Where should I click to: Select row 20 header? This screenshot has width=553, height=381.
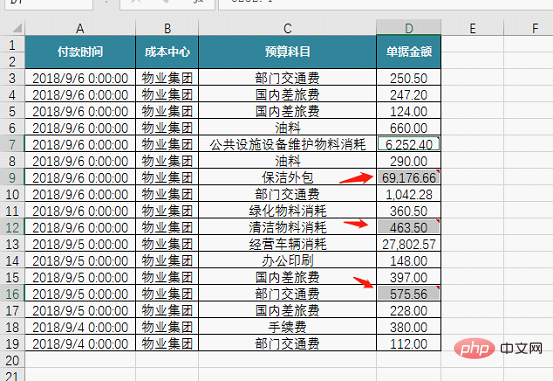coord(12,360)
